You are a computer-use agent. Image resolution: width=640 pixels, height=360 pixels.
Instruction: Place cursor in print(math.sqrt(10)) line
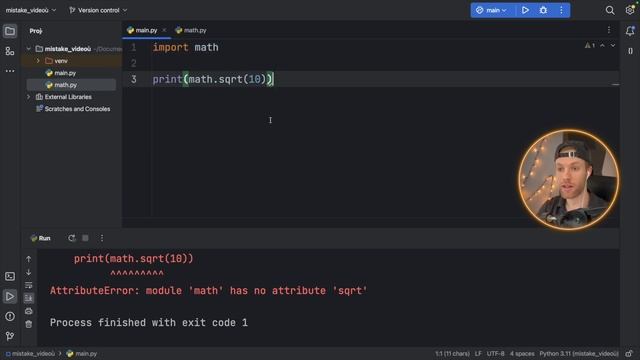213,79
